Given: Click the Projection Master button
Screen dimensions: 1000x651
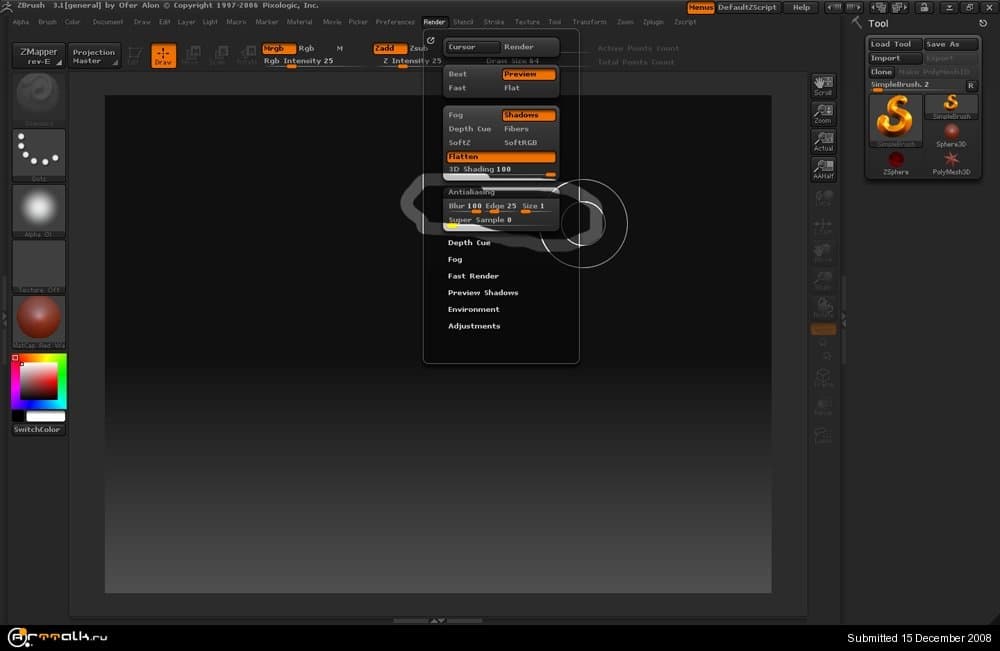Looking at the screenshot, I should pyautogui.click(x=94, y=57).
